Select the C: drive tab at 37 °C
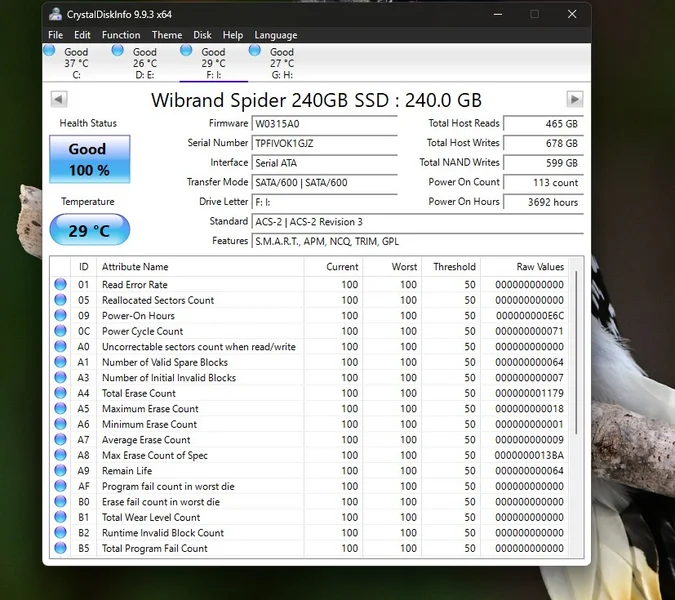This screenshot has width=675, height=600. pos(76,63)
